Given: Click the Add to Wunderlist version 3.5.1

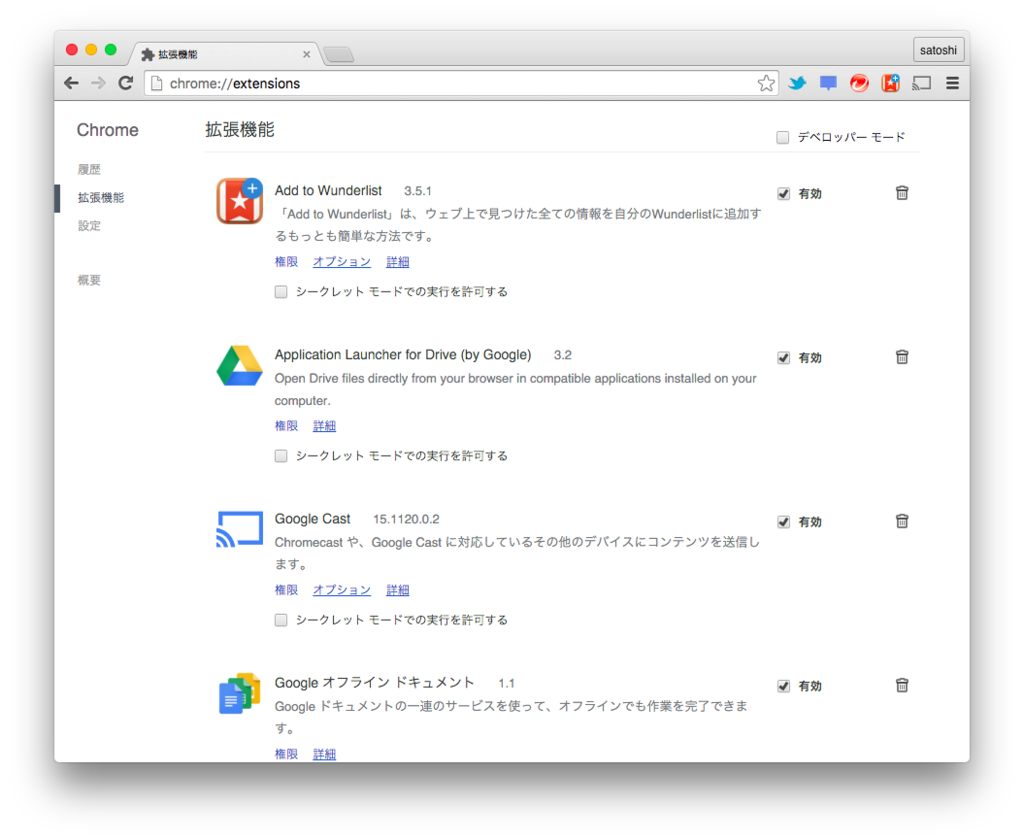Looking at the screenshot, I should point(417,191).
